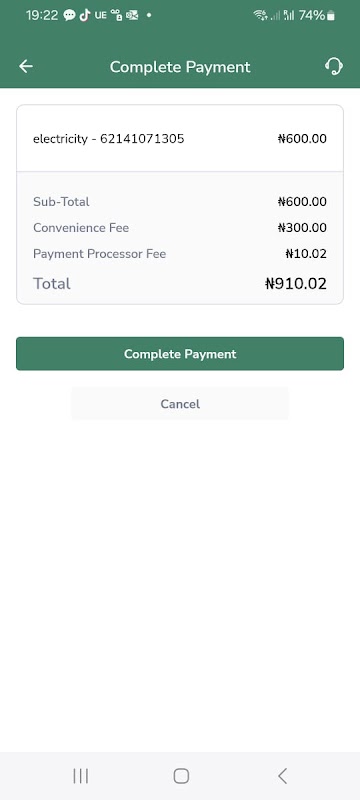The image size is (360, 800).
Task: Tap the TikTok notification icon
Action: coord(85,15)
